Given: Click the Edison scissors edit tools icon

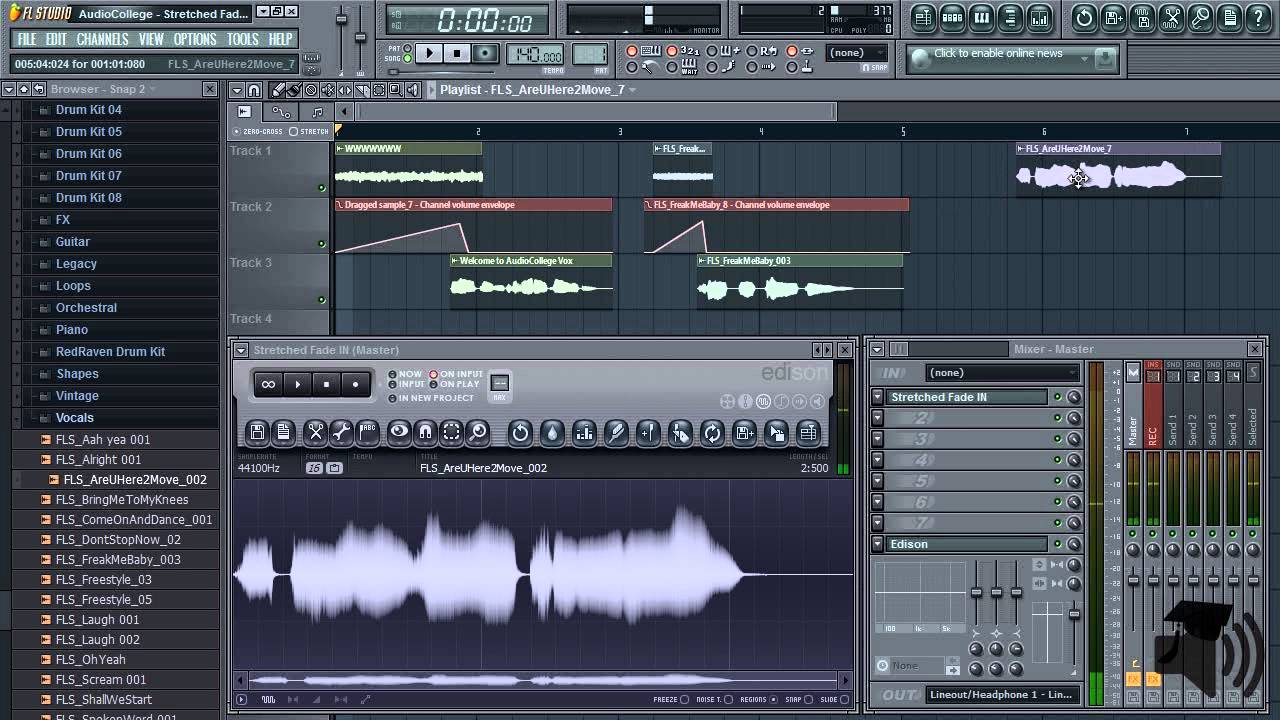Looking at the screenshot, I should [x=316, y=432].
